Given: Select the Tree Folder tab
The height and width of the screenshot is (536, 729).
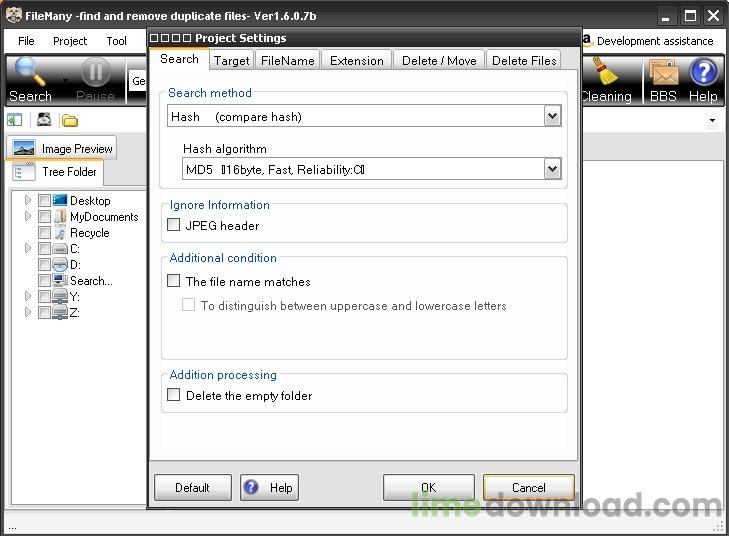Looking at the screenshot, I should (x=55, y=172).
